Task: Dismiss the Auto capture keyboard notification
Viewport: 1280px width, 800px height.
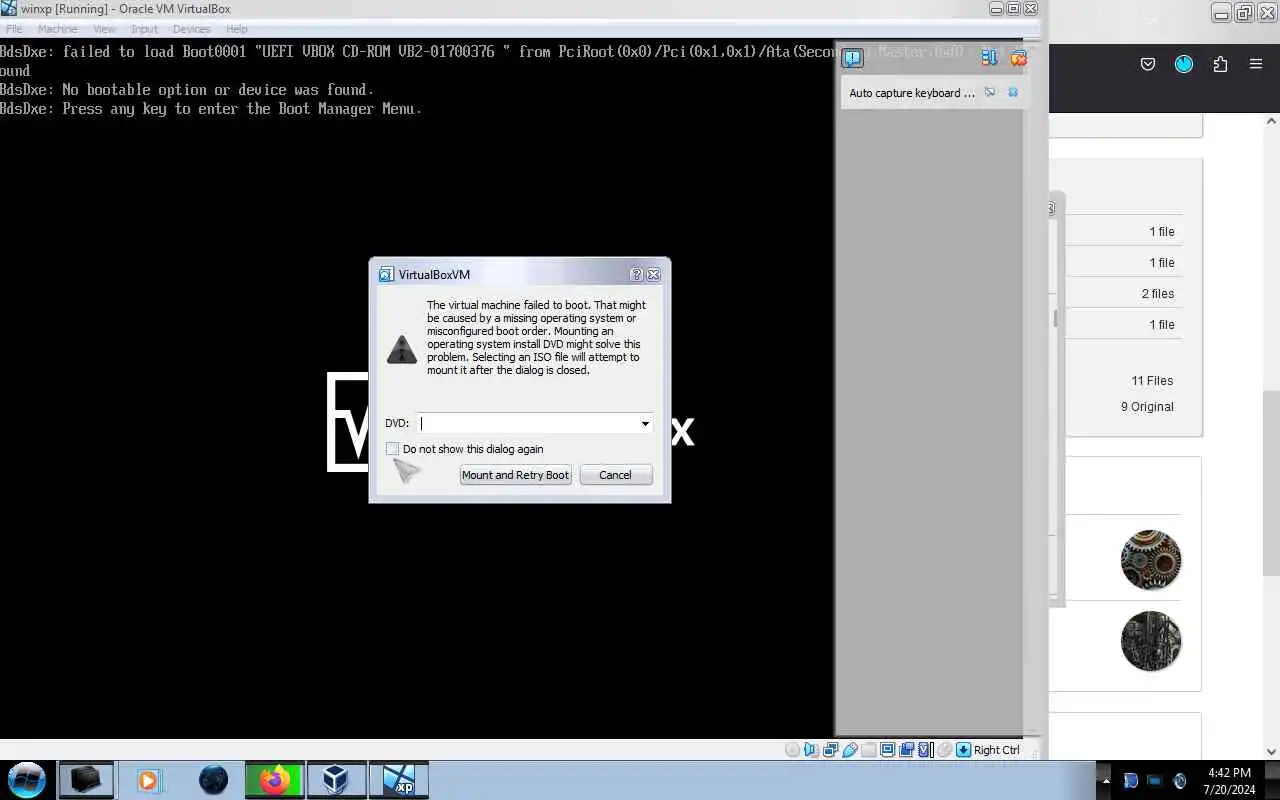Action: 1013,92
